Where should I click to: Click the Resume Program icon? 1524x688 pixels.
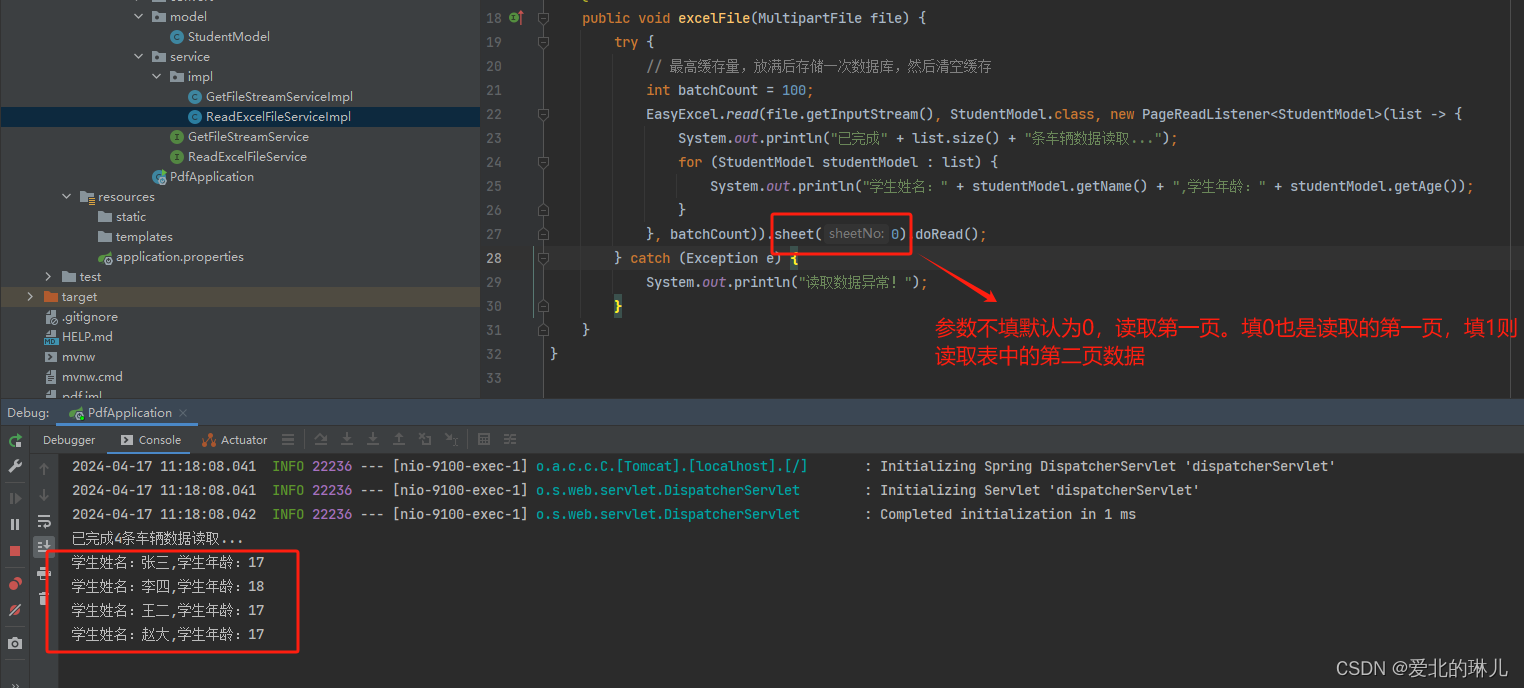coord(15,498)
